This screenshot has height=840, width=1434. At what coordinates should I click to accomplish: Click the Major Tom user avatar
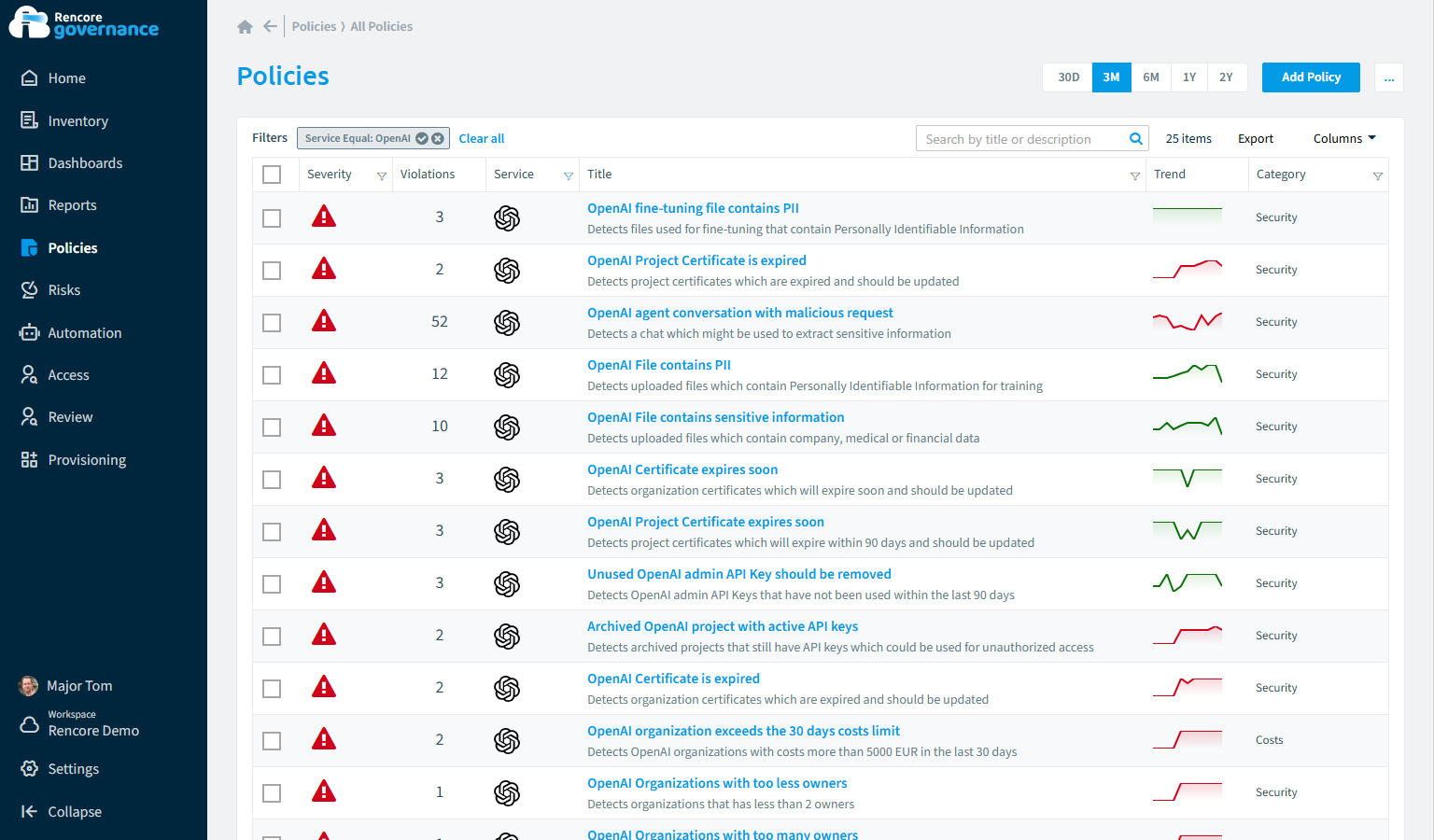pyautogui.click(x=29, y=686)
